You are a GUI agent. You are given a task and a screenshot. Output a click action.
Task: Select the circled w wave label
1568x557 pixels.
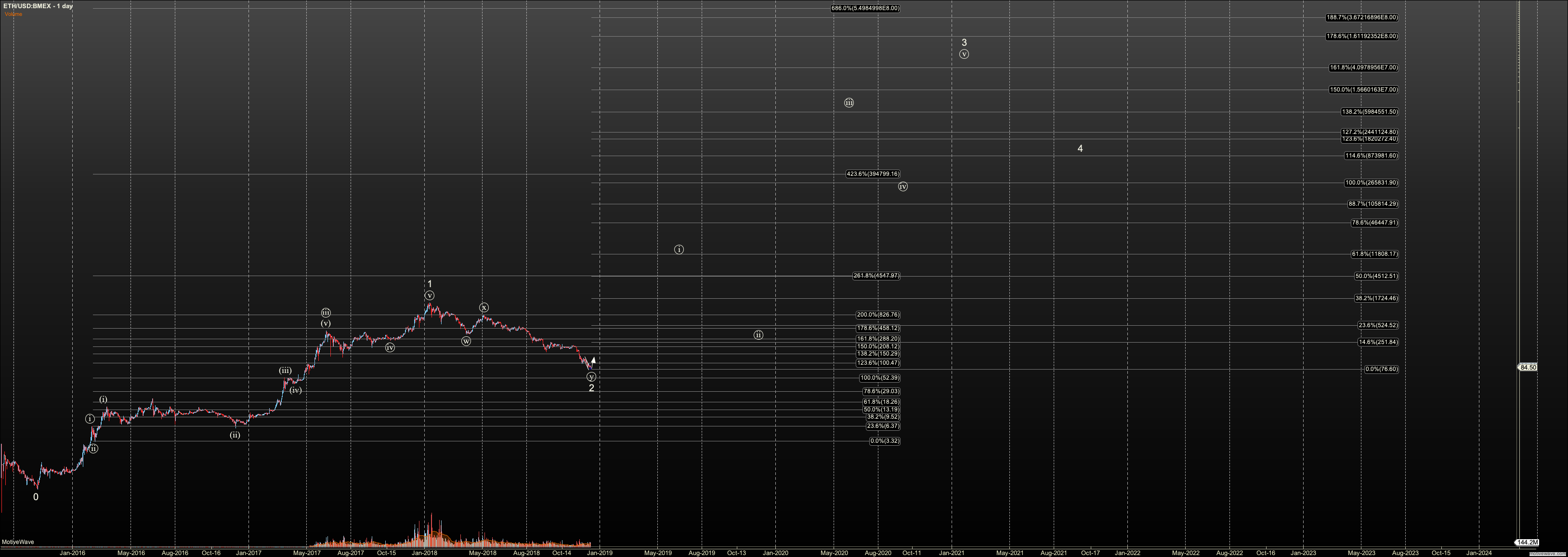[x=466, y=342]
